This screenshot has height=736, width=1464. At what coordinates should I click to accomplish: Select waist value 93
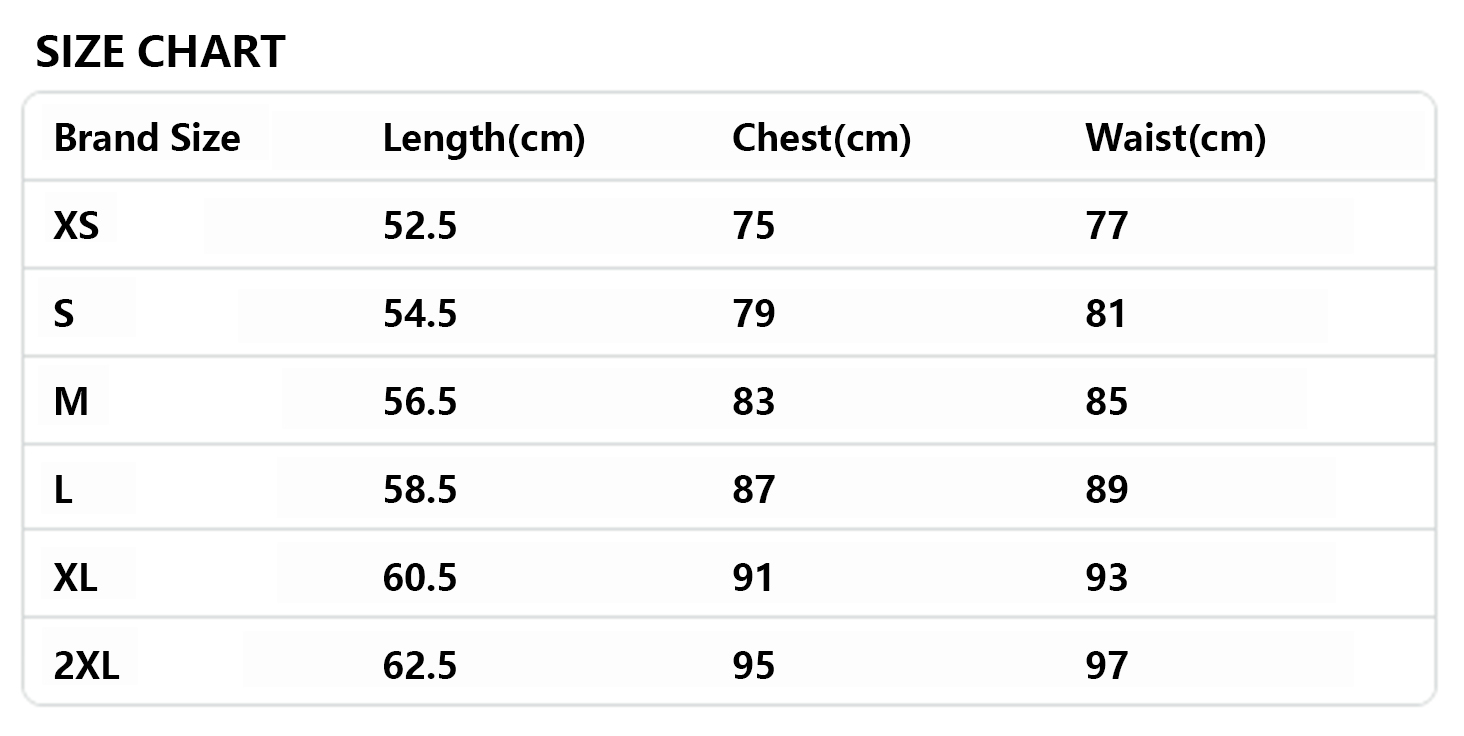pyautogui.click(x=1106, y=578)
